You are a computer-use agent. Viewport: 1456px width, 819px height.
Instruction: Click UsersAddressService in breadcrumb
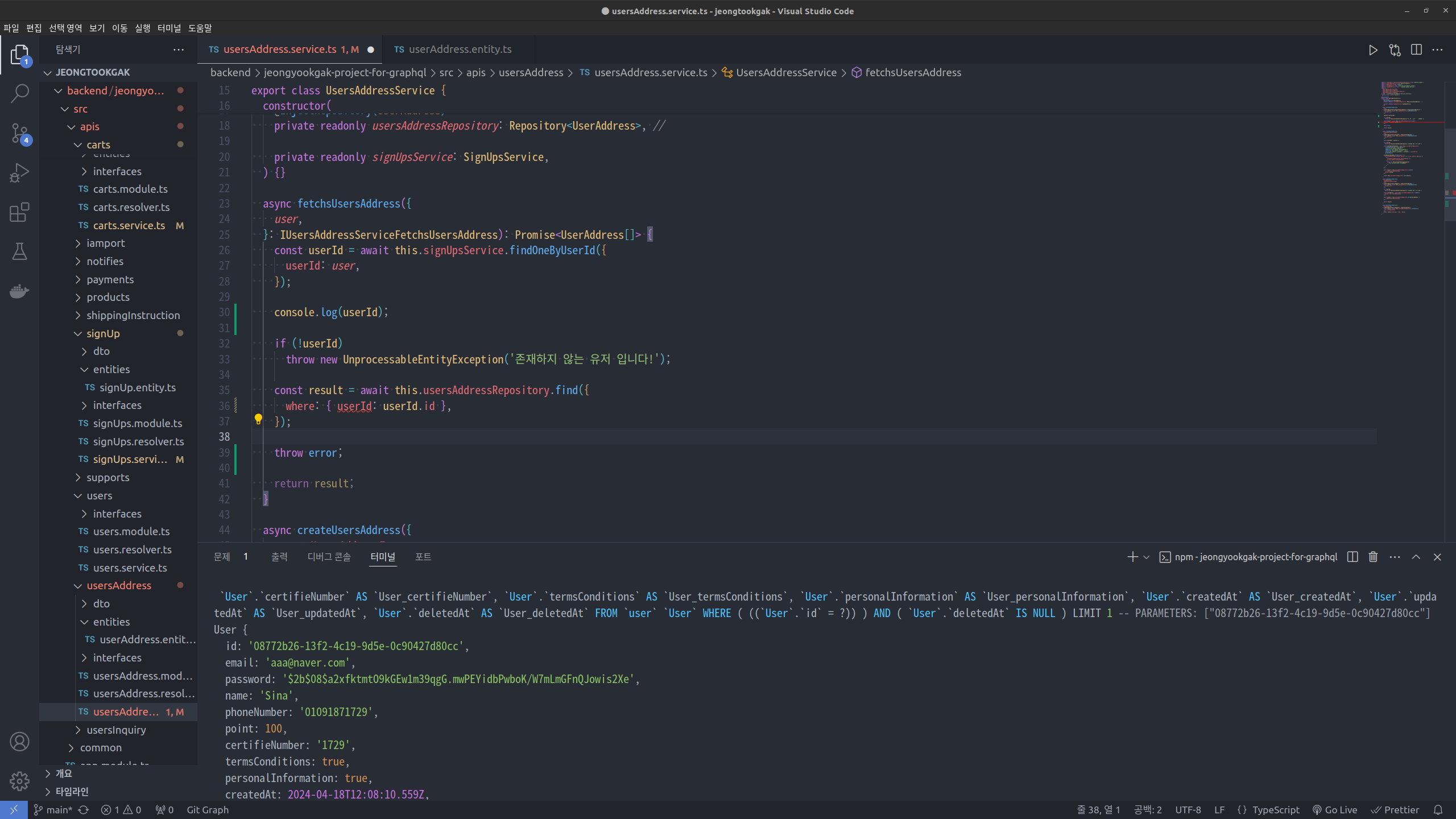pos(785,73)
